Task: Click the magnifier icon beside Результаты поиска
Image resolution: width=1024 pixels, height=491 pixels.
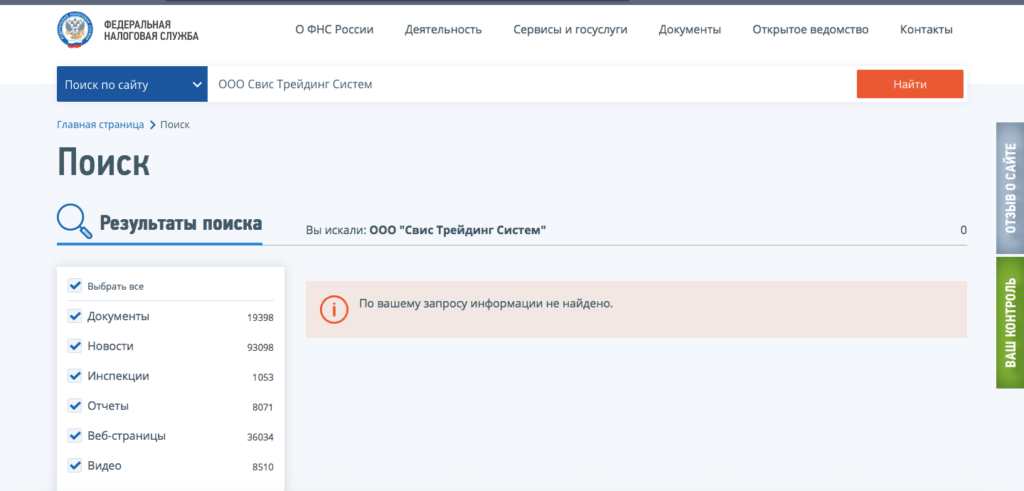Action: 74,221
